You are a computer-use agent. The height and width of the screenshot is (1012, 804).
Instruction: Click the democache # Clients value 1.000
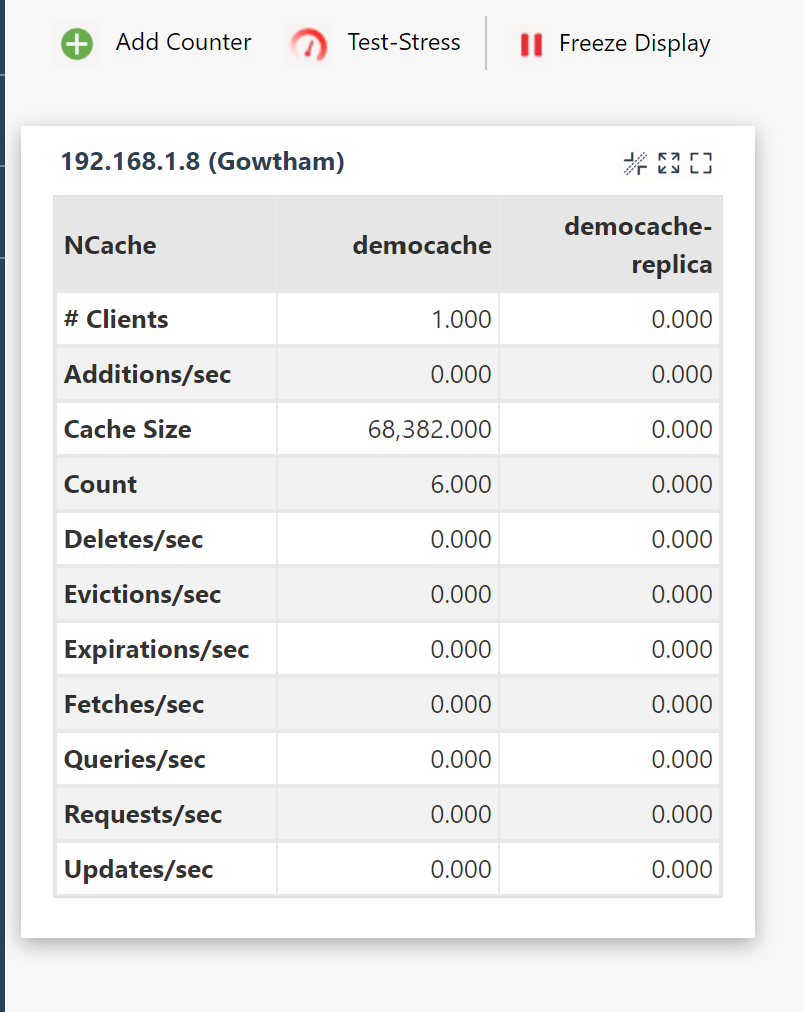coord(461,319)
